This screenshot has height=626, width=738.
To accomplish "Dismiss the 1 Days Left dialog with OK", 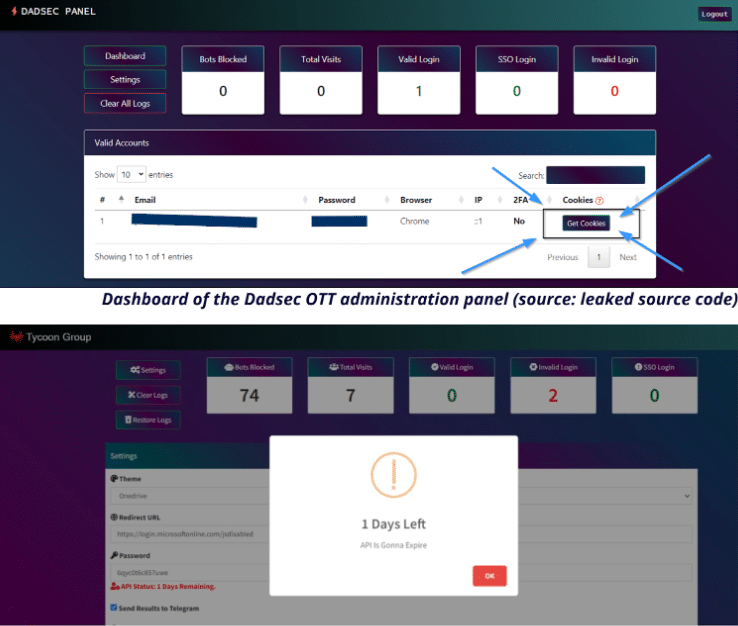I will pyautogui.click(x=489, y=576).
